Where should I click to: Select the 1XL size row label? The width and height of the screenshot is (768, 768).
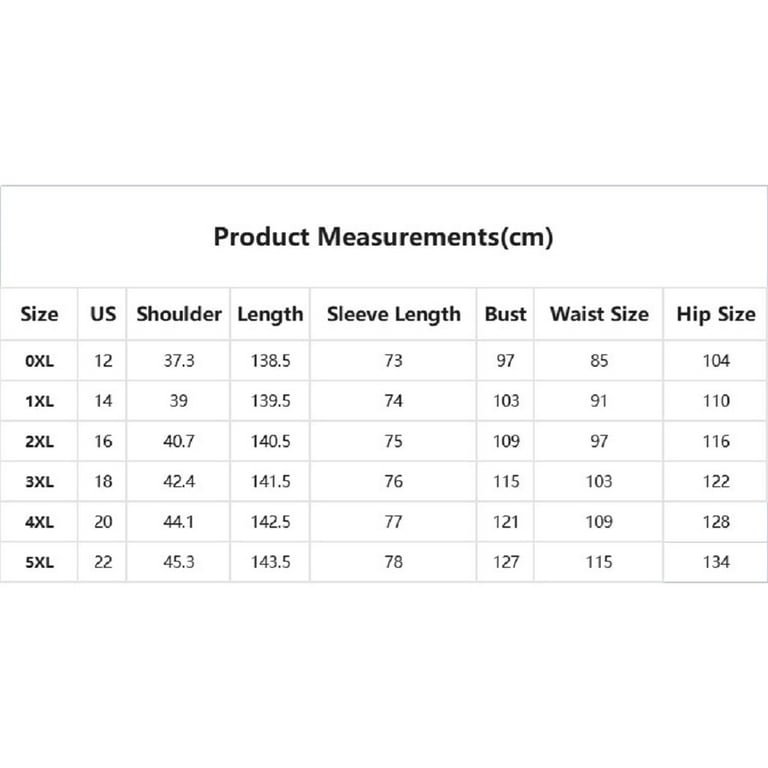[39, 402]
